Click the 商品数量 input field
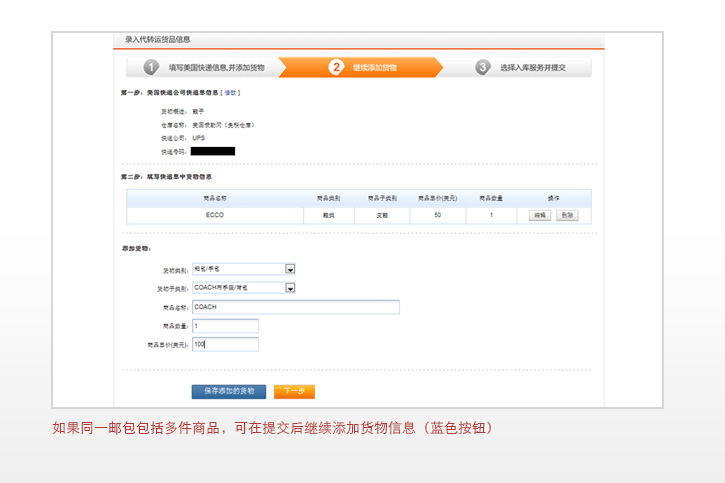The height and width of the screenshot is (483, 725). (225, 326)
